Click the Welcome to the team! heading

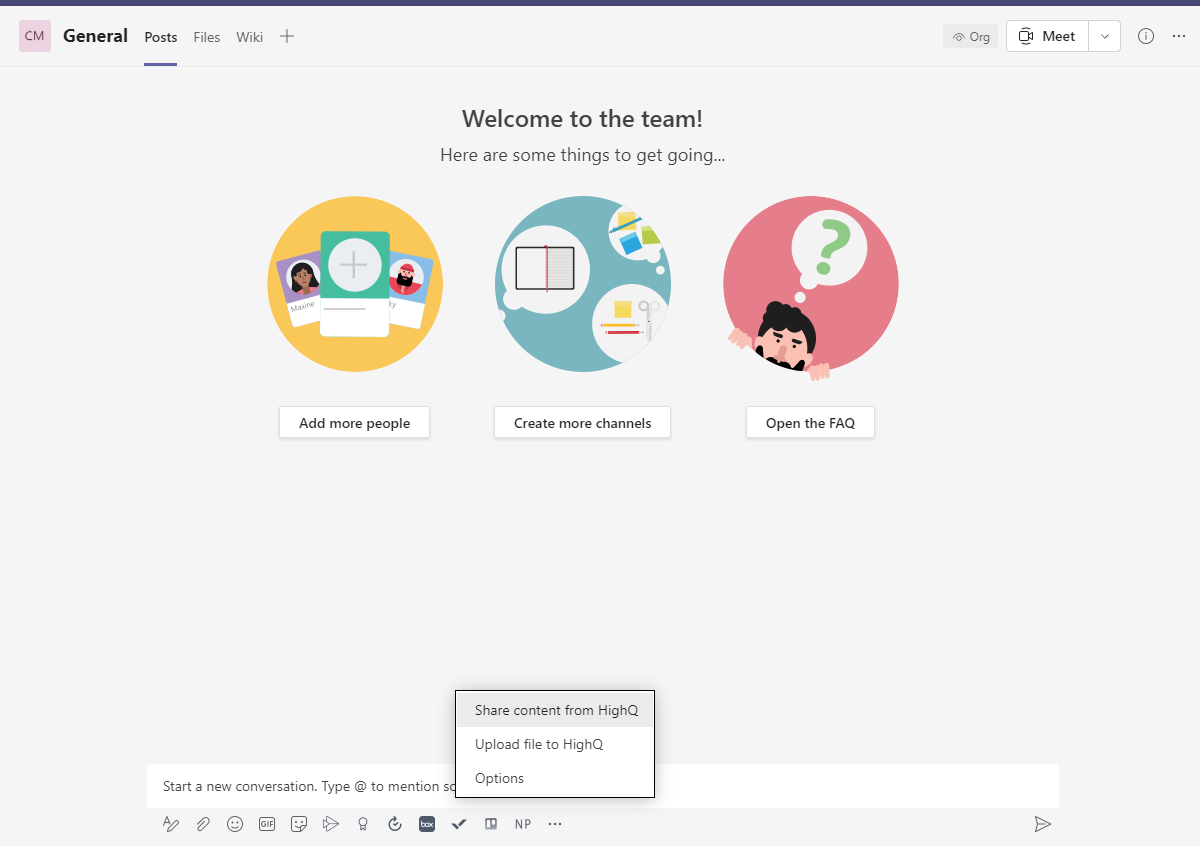coord(582,119)
